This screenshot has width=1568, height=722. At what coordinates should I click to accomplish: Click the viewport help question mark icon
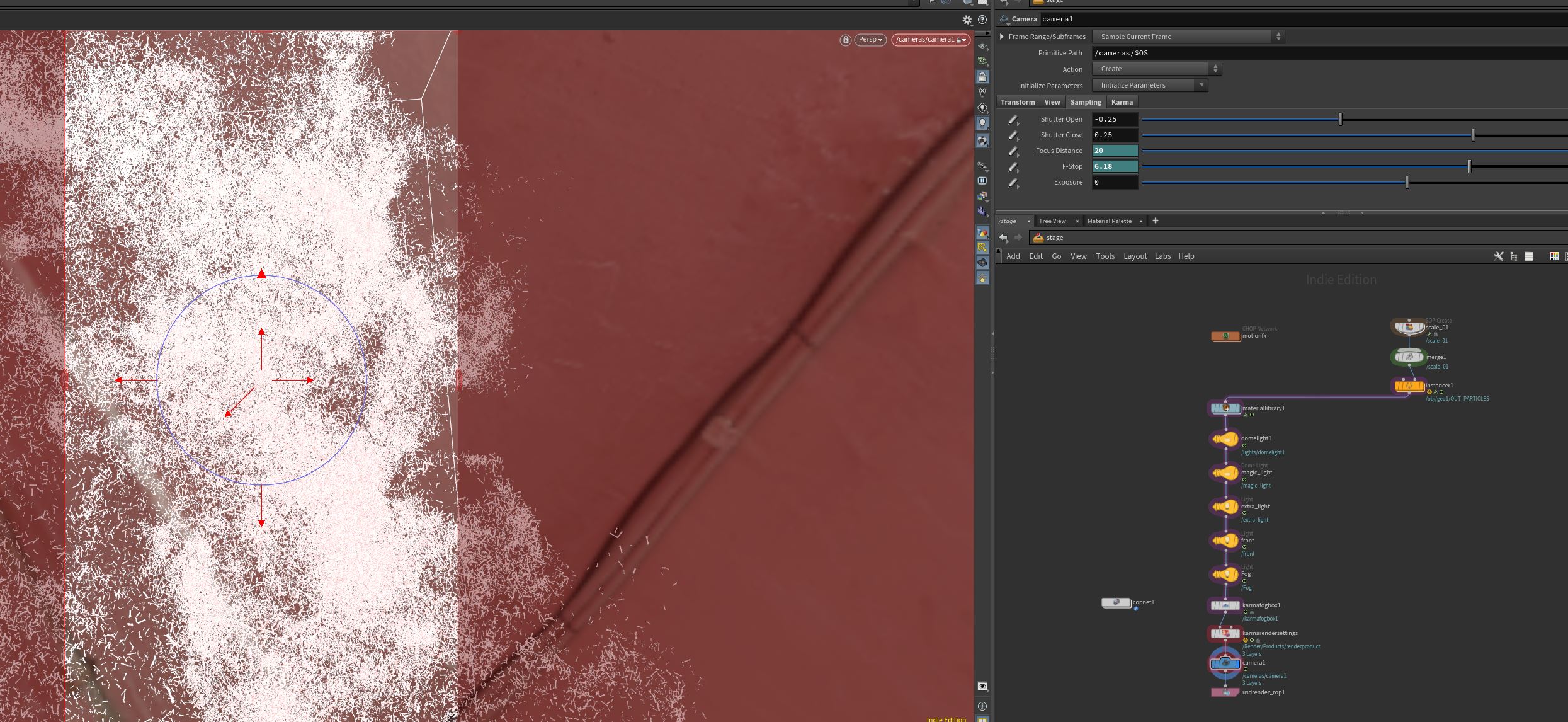982,20
